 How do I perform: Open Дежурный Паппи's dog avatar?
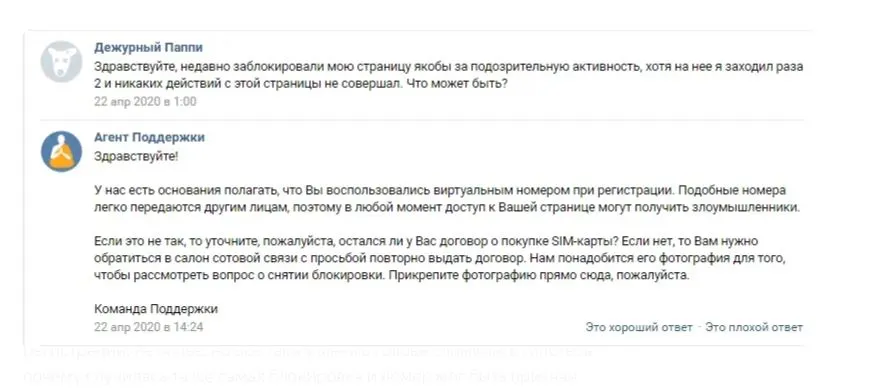pyautogui.click(x=61, y=62)
